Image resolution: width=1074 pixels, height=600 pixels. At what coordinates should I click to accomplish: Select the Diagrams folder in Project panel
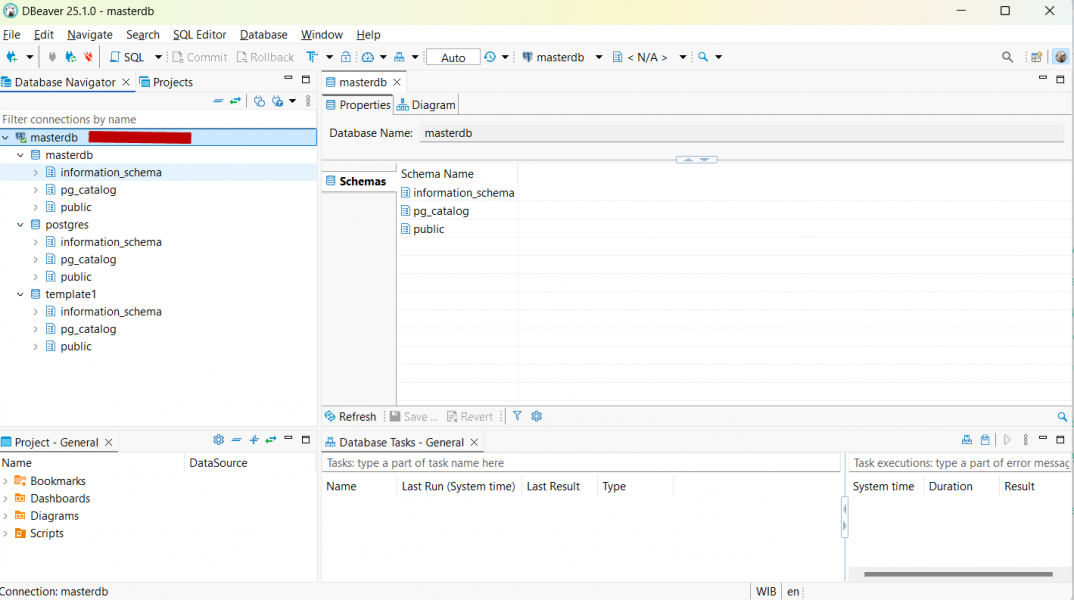[x=54, y=516]
